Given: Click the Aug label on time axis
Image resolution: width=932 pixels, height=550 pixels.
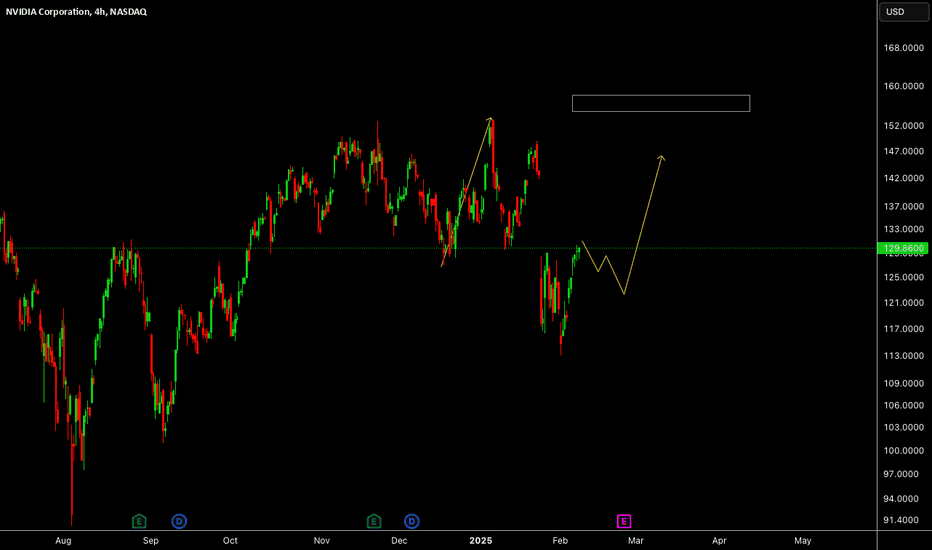Looking at the screenshot, I should tap(63, 540).
